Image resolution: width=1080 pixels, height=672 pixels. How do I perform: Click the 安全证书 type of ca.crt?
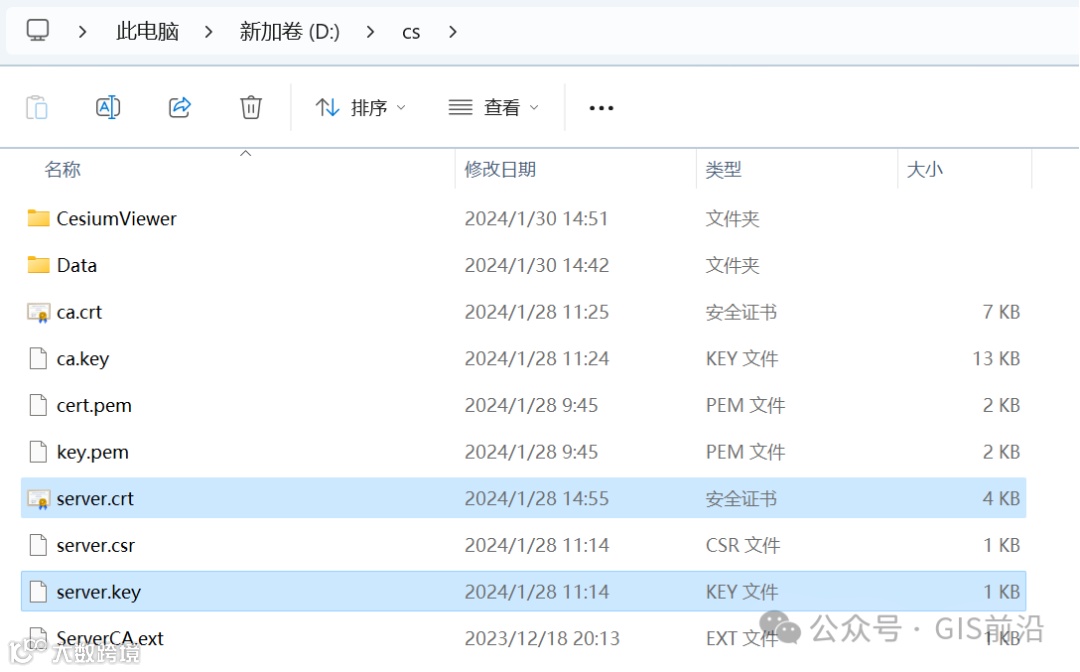741,313
